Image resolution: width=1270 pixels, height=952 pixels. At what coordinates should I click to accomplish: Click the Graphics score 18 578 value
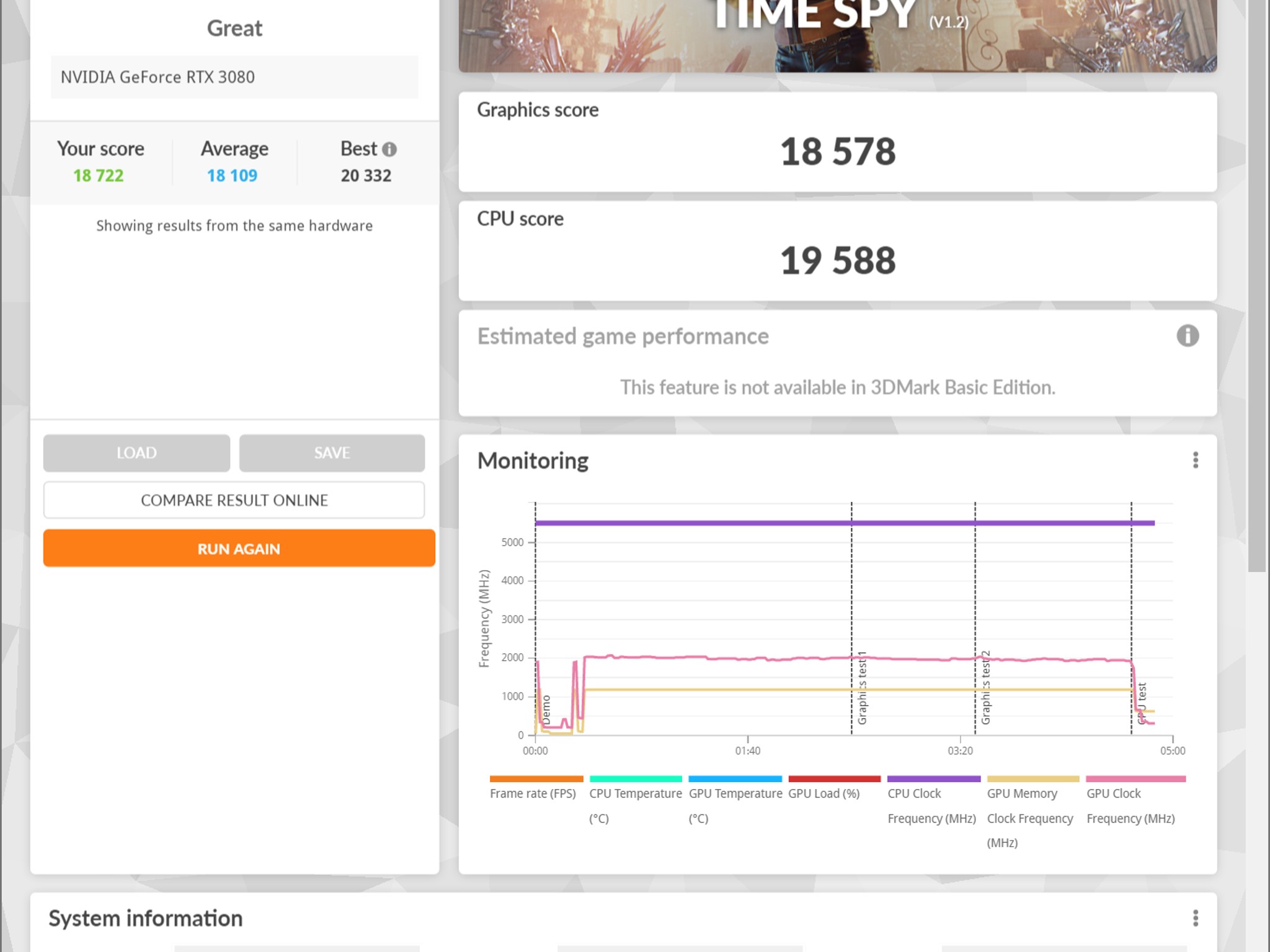[x=838, y=152]
